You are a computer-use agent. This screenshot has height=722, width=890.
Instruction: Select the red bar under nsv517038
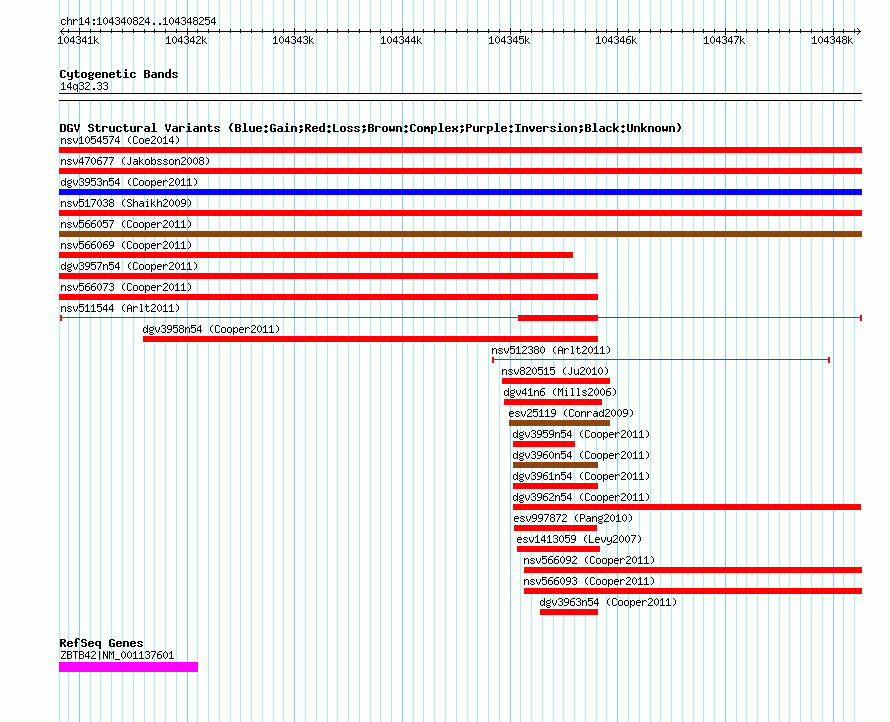pyautogui.click(x=460, y=213)
